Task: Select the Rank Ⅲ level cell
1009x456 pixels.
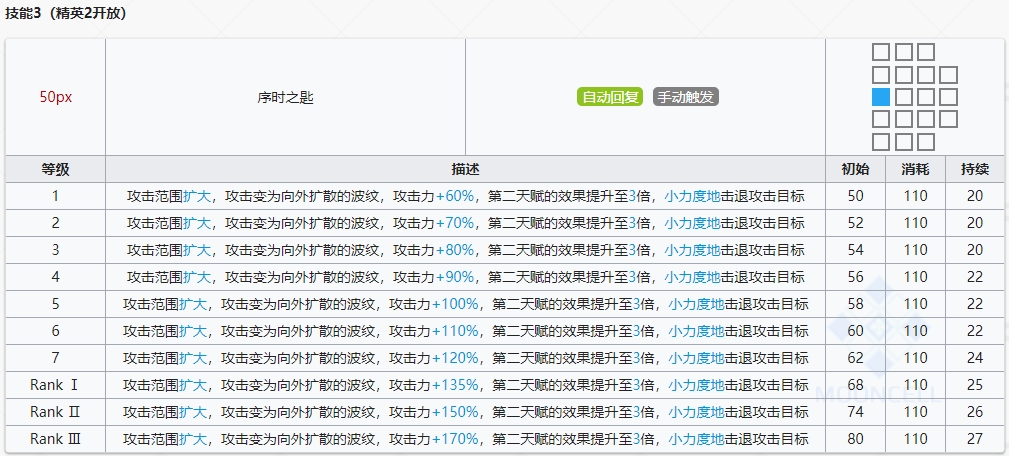Action: click(55, 439)
